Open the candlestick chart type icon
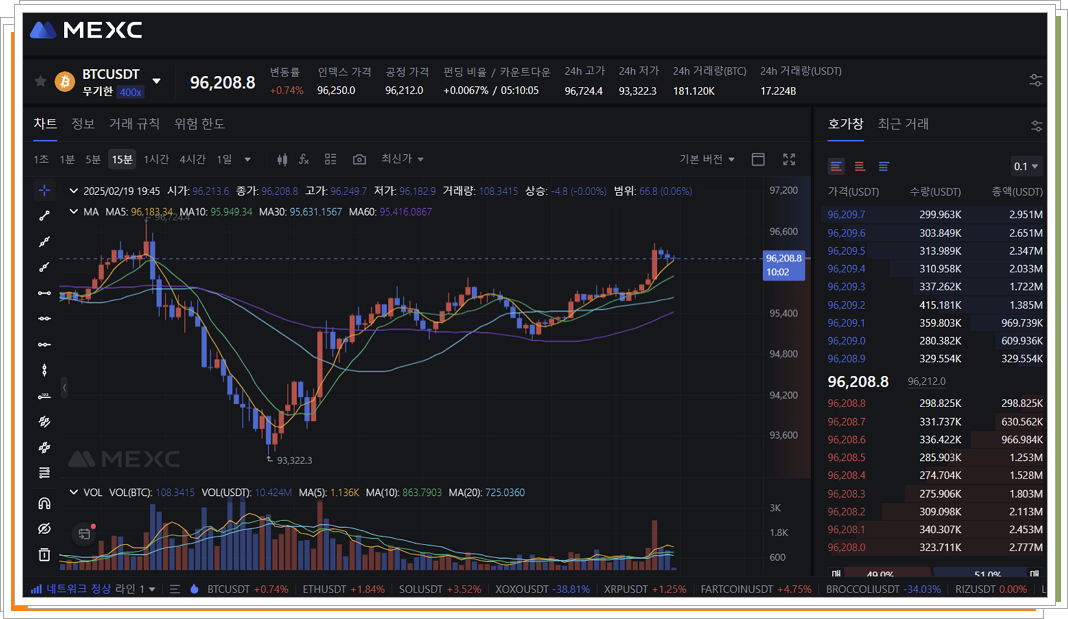 pos(282,159)
